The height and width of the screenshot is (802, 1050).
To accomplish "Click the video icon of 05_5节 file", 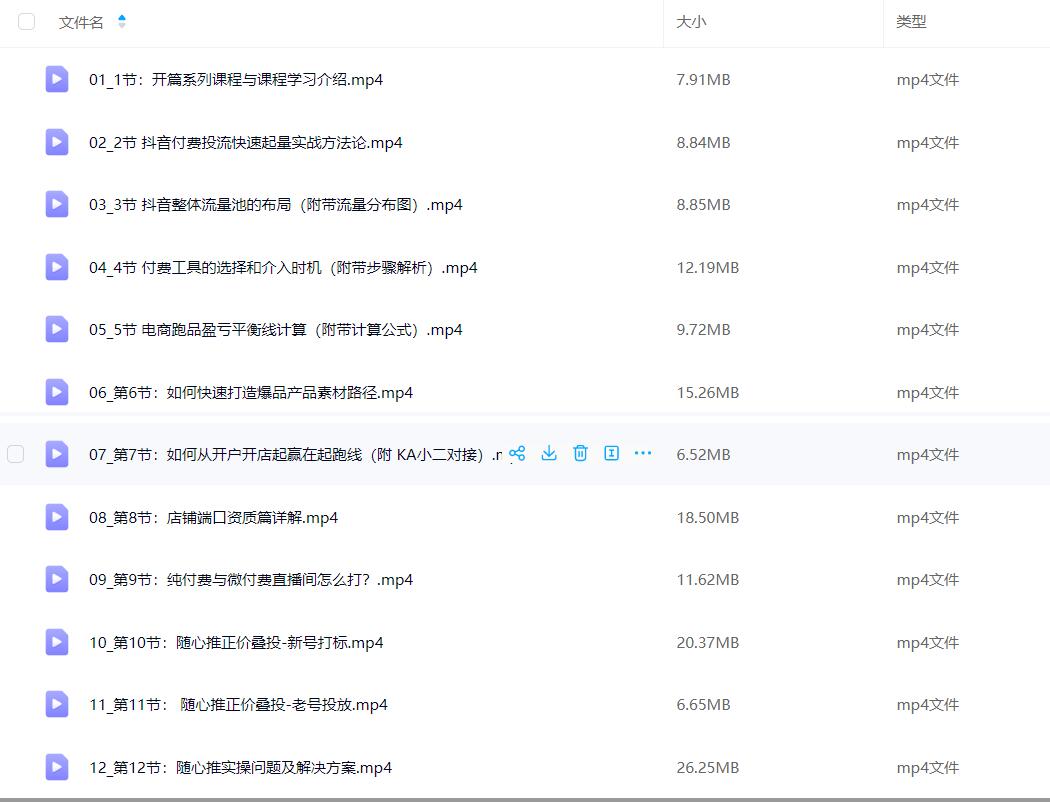I will tap(57, 329).
